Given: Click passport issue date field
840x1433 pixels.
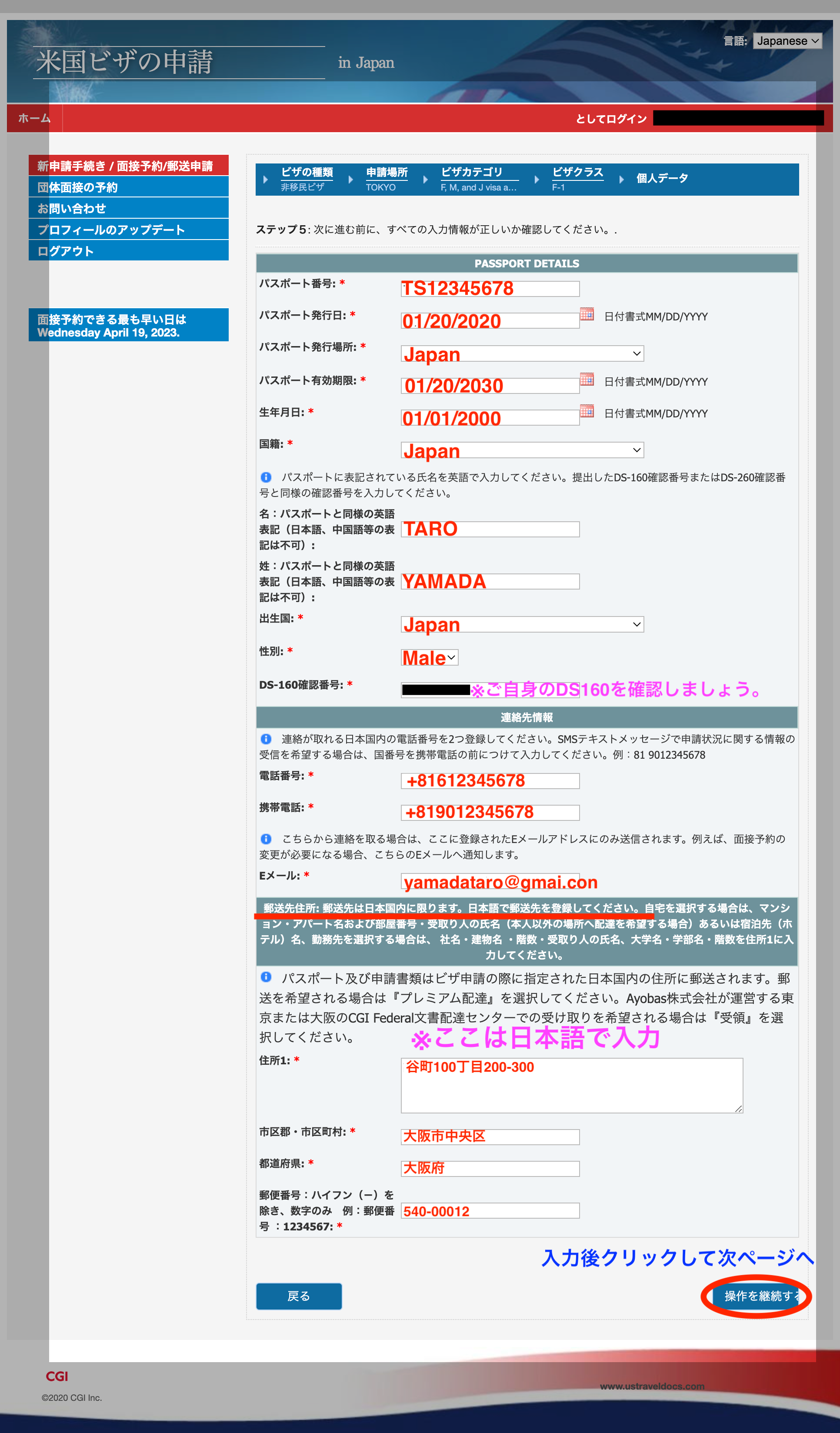Looking at the screenshot, I should point(490,321).
